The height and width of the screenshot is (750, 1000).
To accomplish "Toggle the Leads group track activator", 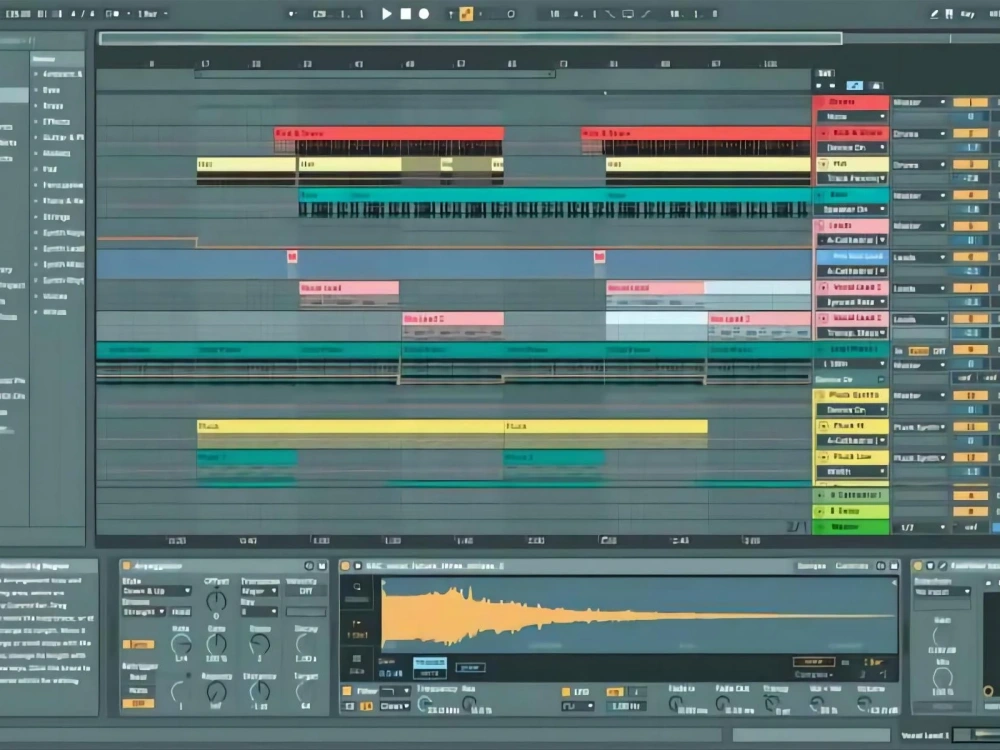I will coord(970,226).
